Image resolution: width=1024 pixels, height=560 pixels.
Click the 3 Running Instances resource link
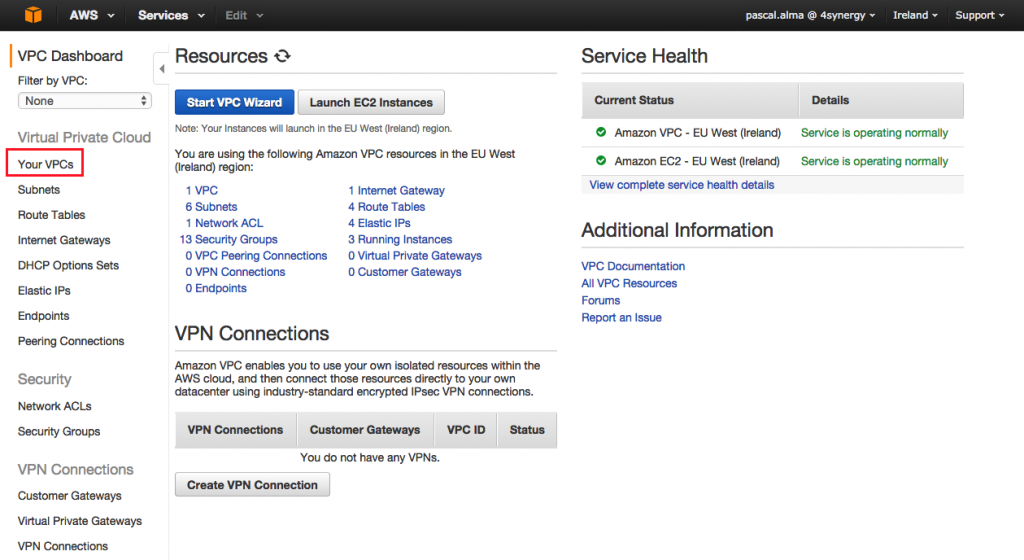tap(400, 240)
